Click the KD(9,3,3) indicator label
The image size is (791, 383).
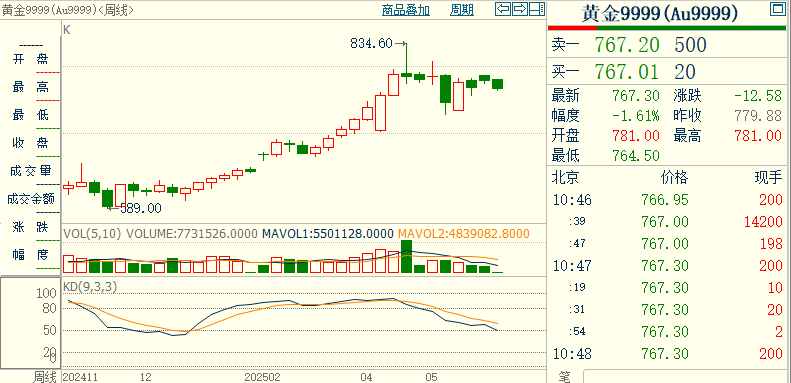90,287
